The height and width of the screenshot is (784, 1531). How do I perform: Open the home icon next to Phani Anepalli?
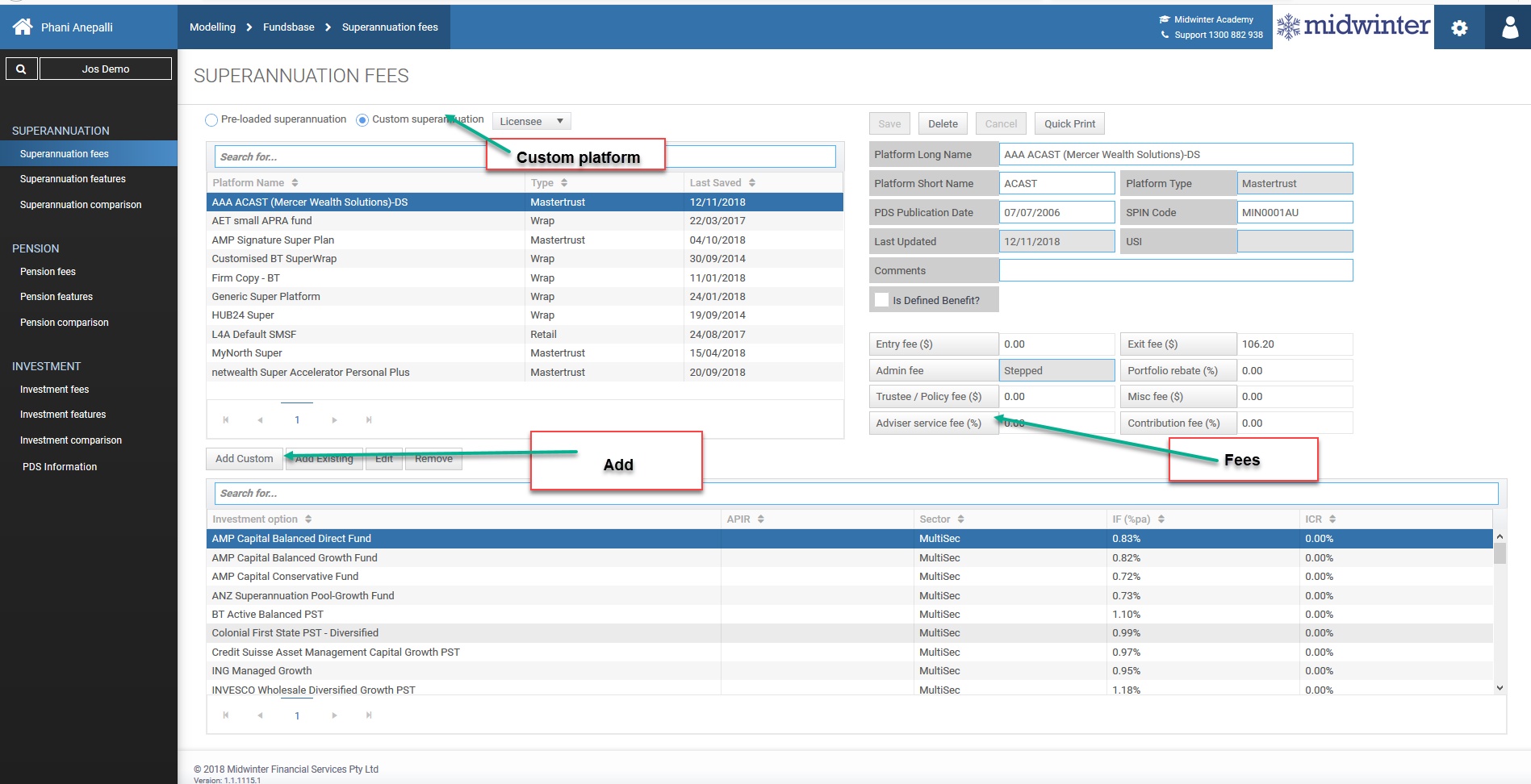[x=23, y=27]
